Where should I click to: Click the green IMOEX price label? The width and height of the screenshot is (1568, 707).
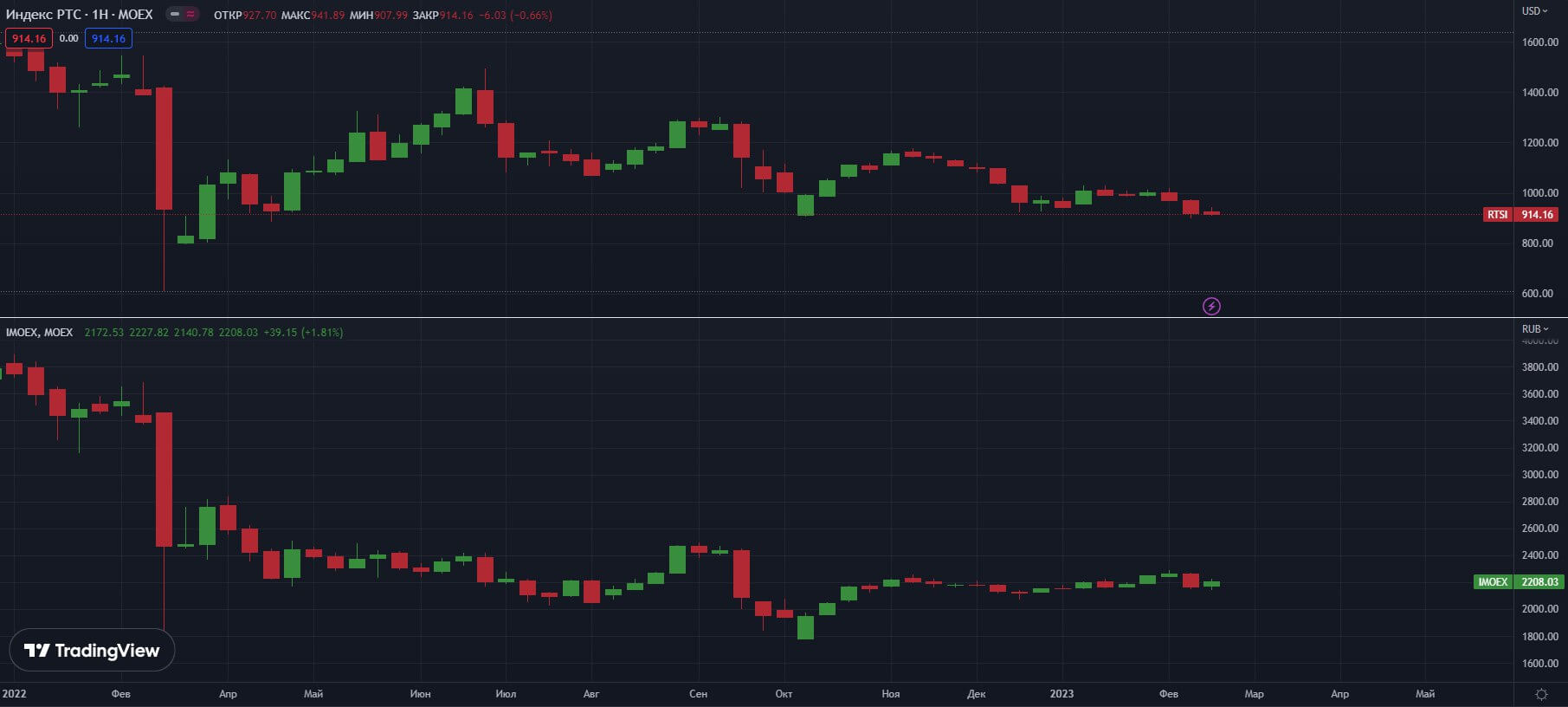[x=1493, y=582]
